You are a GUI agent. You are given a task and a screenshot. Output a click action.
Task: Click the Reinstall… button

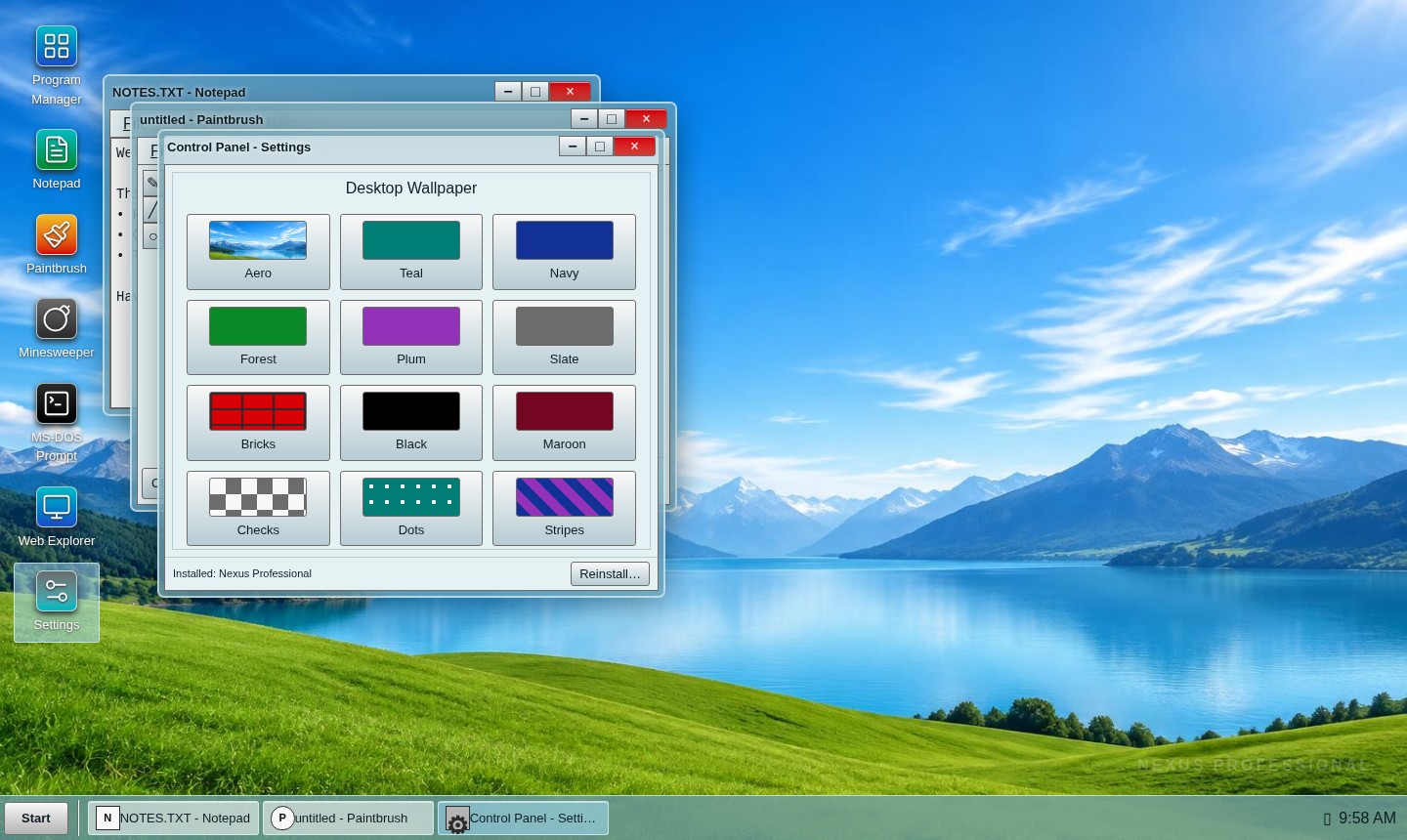610,573
